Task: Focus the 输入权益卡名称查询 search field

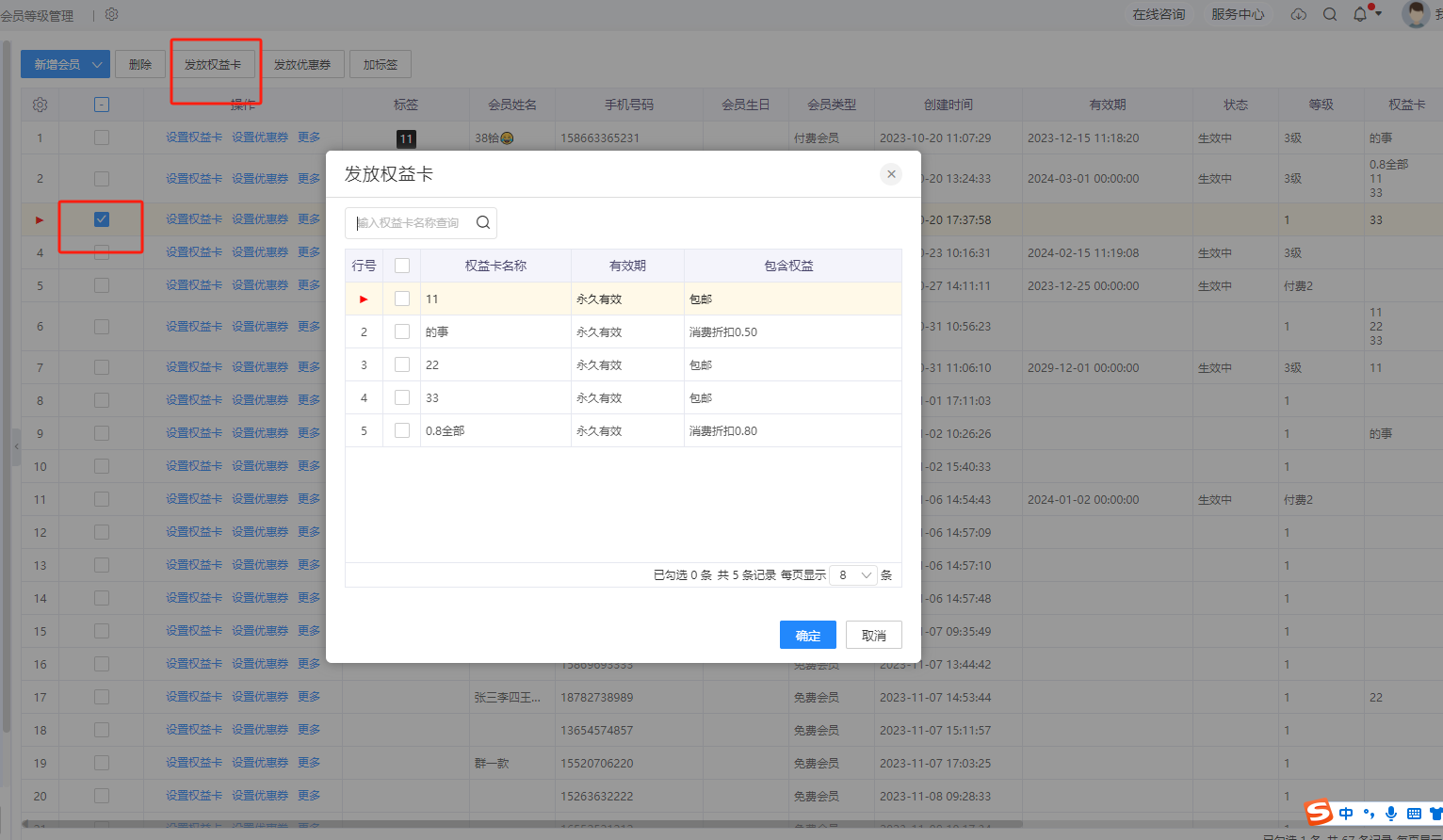Action: pos(410,223)
